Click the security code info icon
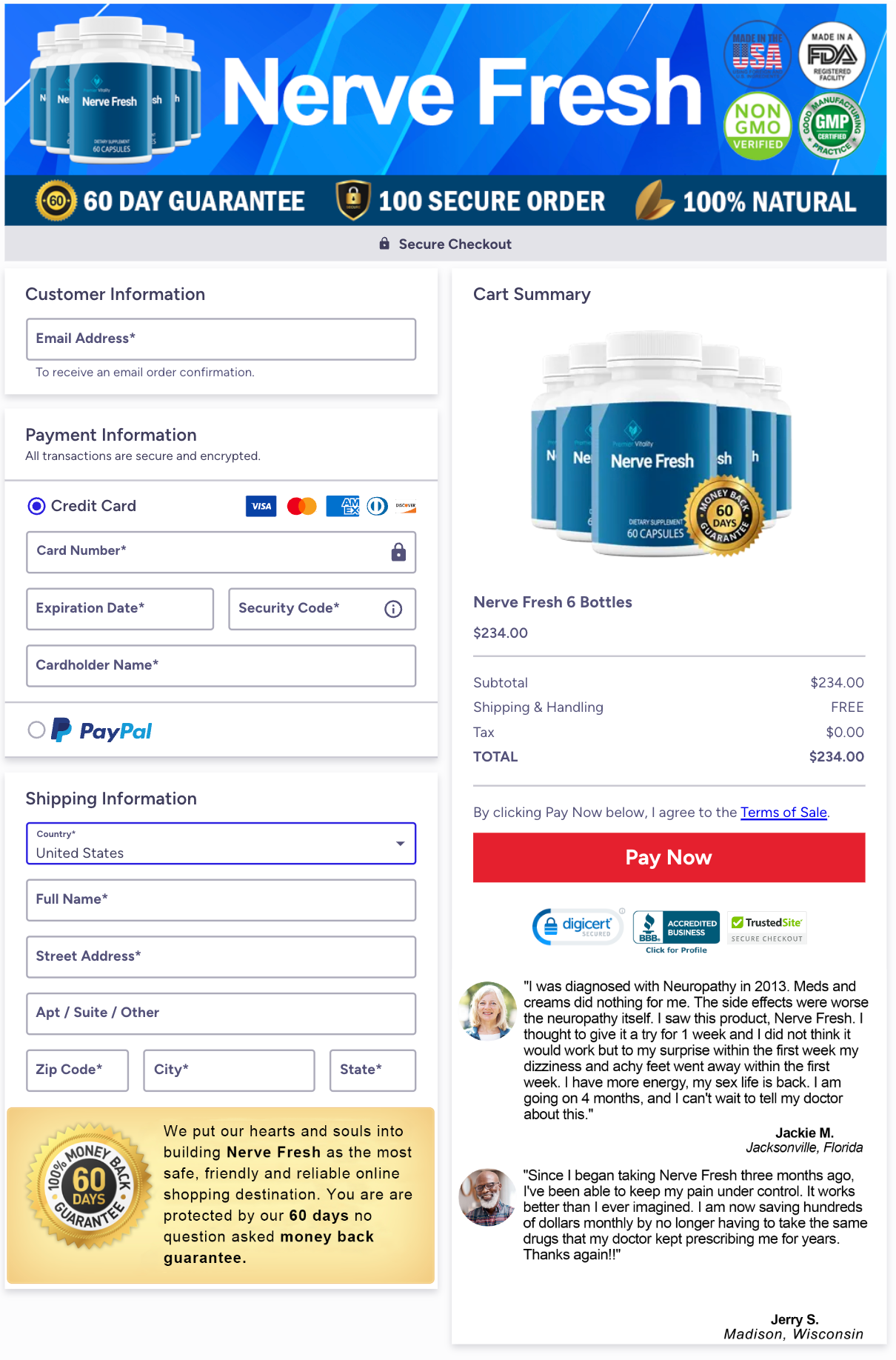 tap(393, 609)
